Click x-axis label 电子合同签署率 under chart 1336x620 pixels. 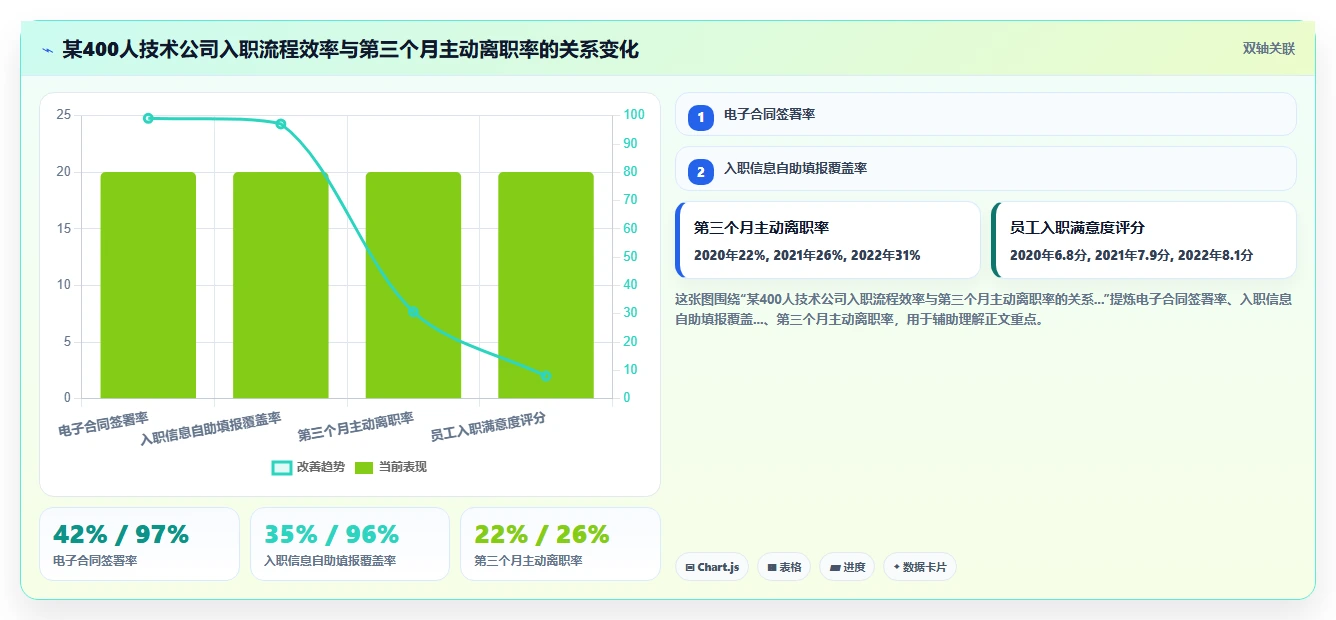pyautogui.click(x=103, y=425)
